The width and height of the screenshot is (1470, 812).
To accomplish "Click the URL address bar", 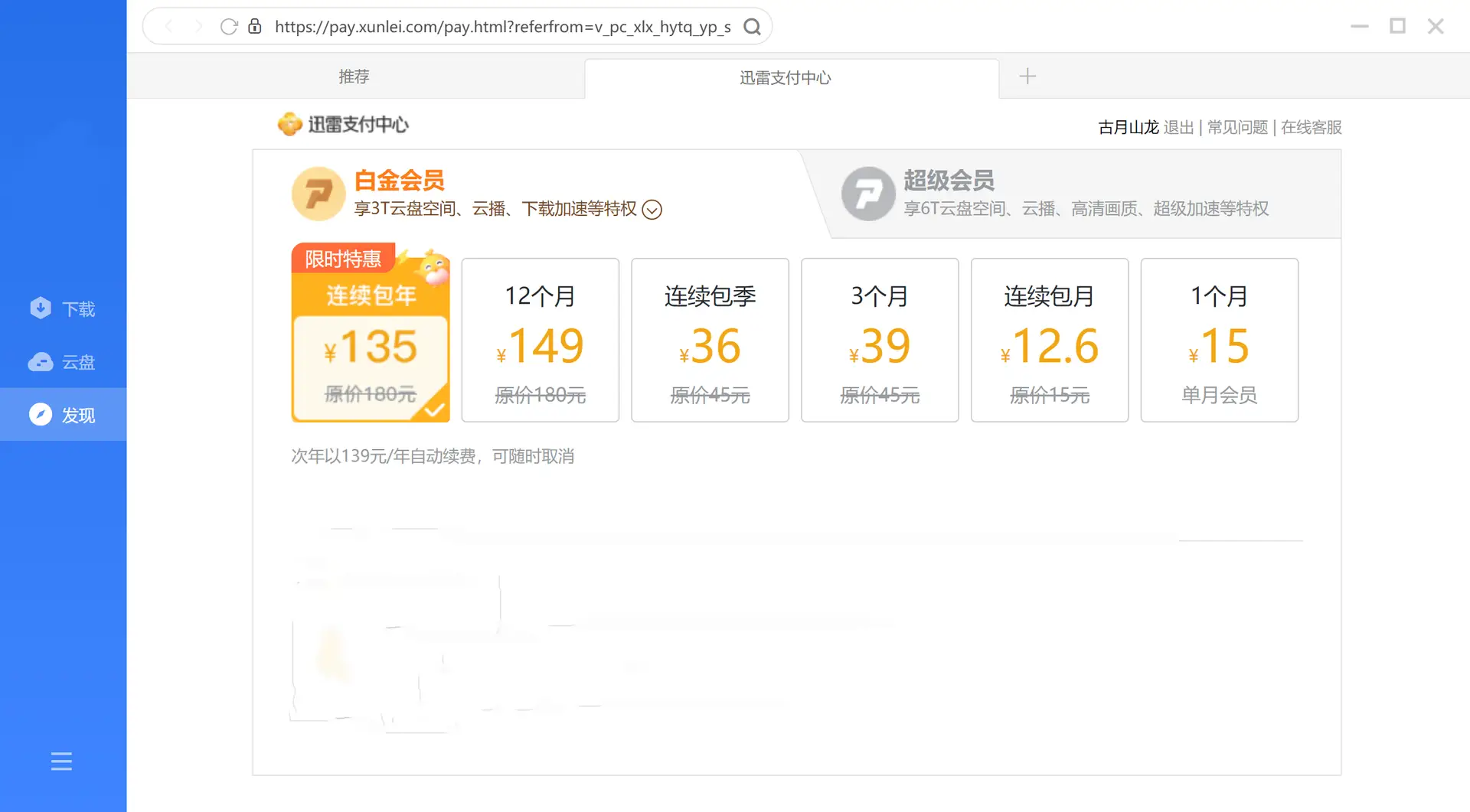I will [x=502, y=27].
